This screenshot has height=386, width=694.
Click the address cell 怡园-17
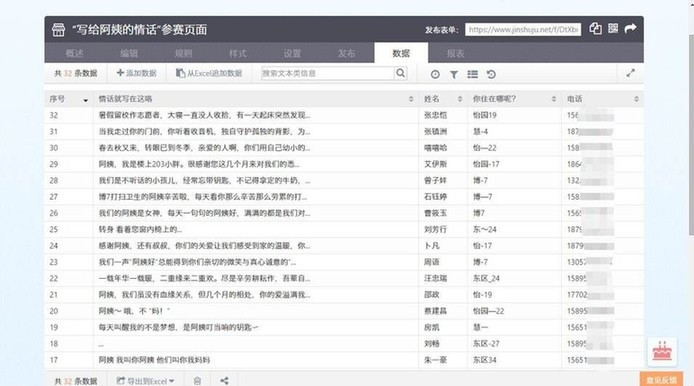(486, 164)
